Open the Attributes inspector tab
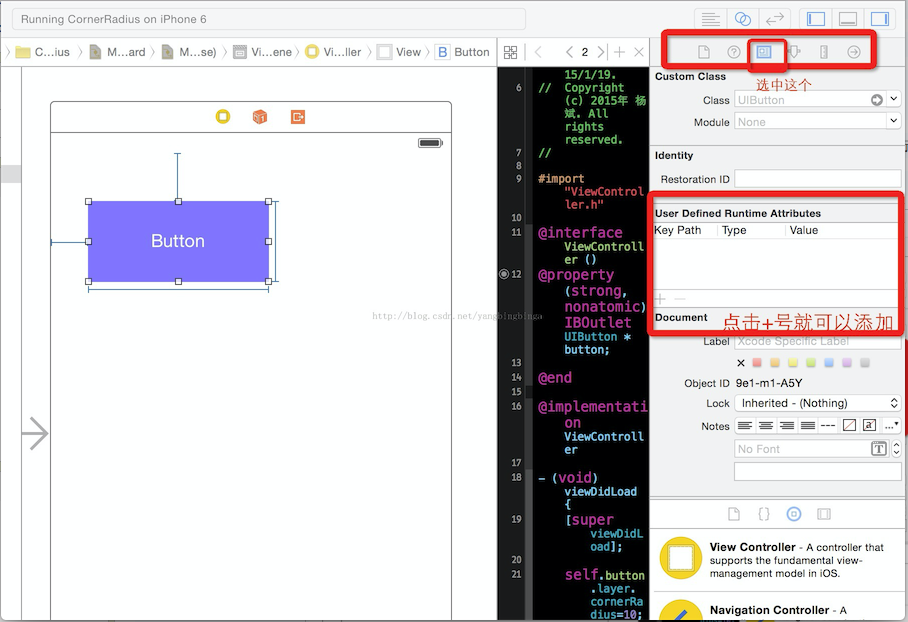 tap(794, 52)
